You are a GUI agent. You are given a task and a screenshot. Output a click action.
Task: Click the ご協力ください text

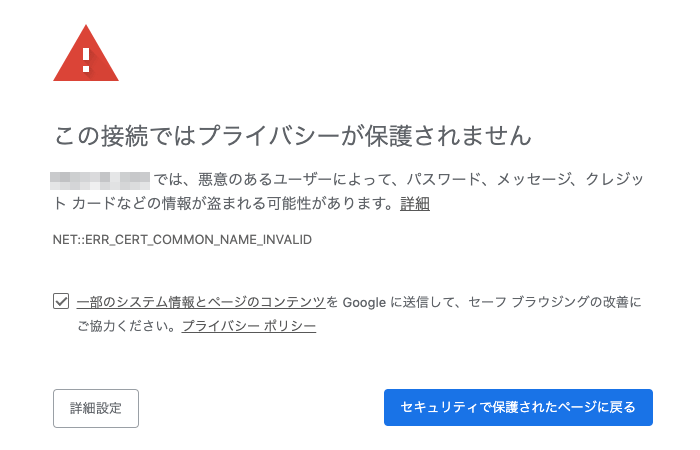pyautogui.click(x=121, y=326)
